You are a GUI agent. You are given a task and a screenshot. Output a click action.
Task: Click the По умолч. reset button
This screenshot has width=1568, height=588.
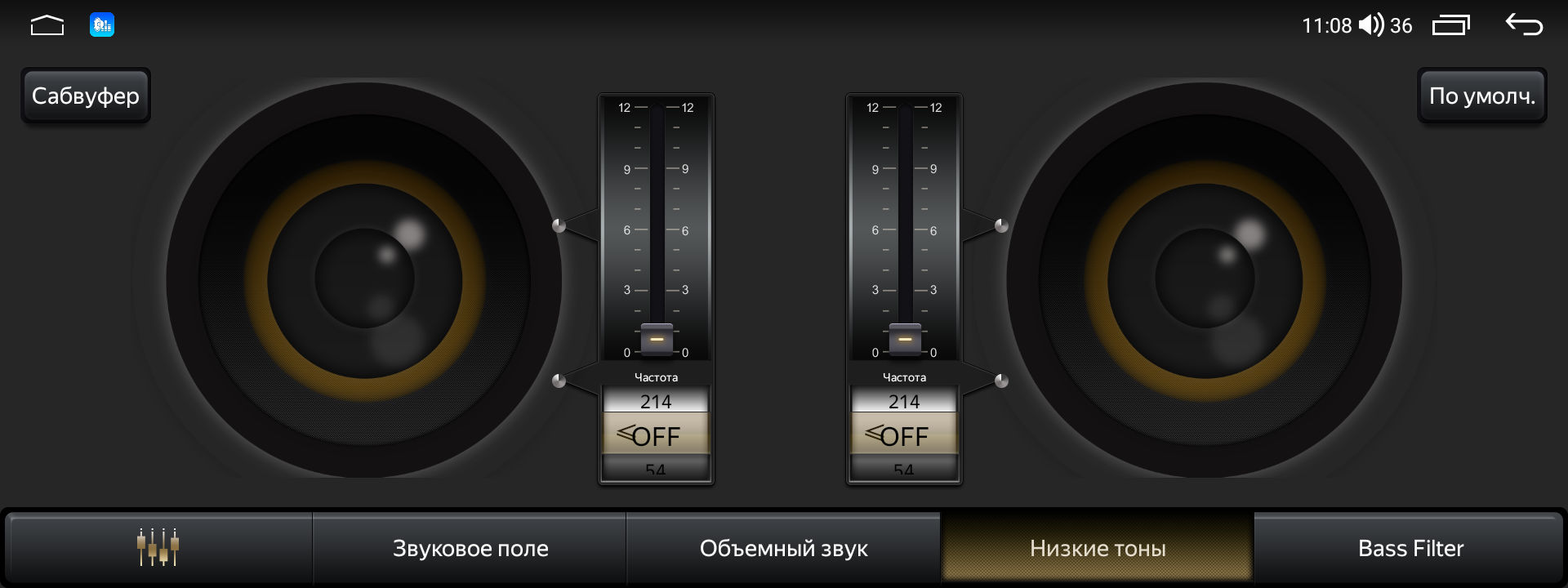pos(1482,96)
